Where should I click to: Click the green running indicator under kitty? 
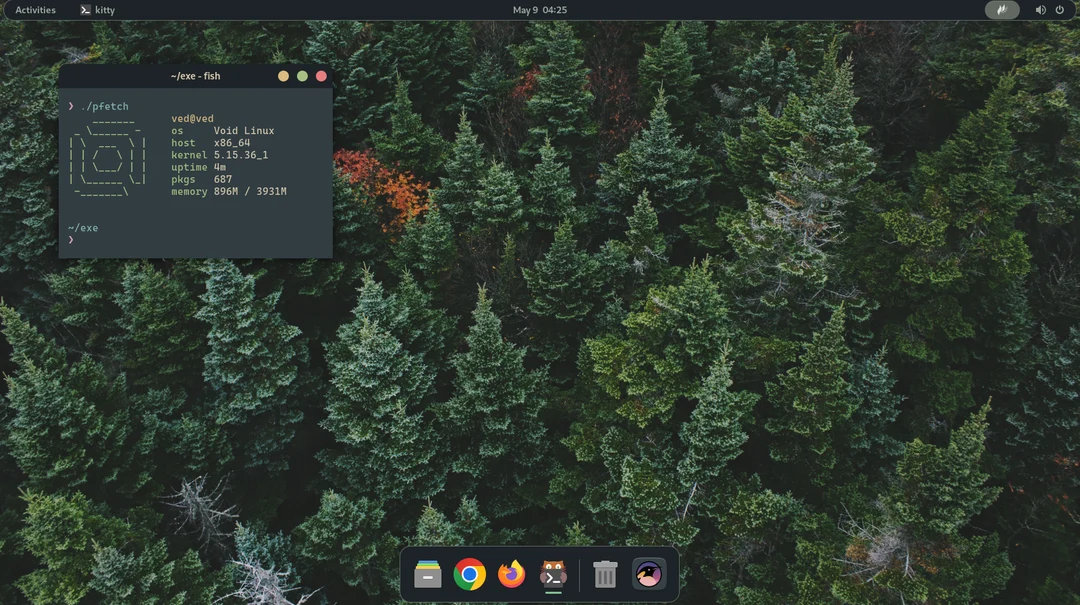[551, 591]
